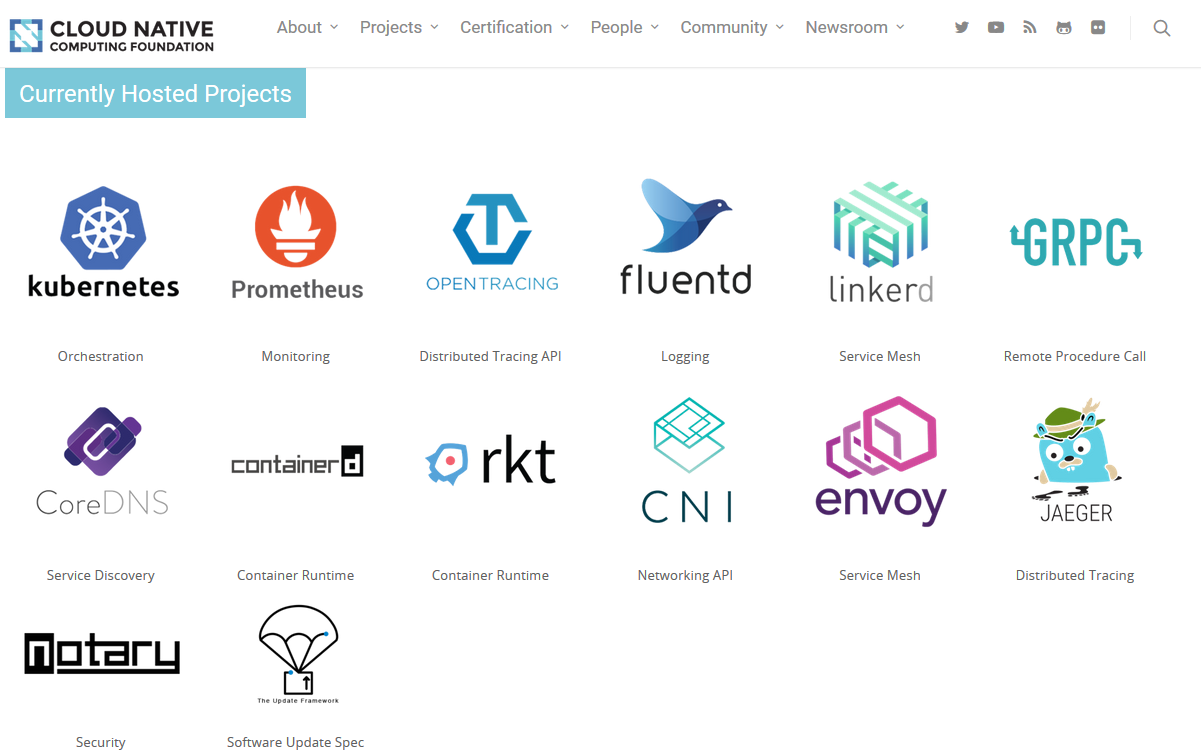Click Service Mesh caption under envoy
Screen dimensions: 1201x753
pyautogui.click(x=880, y=575)
